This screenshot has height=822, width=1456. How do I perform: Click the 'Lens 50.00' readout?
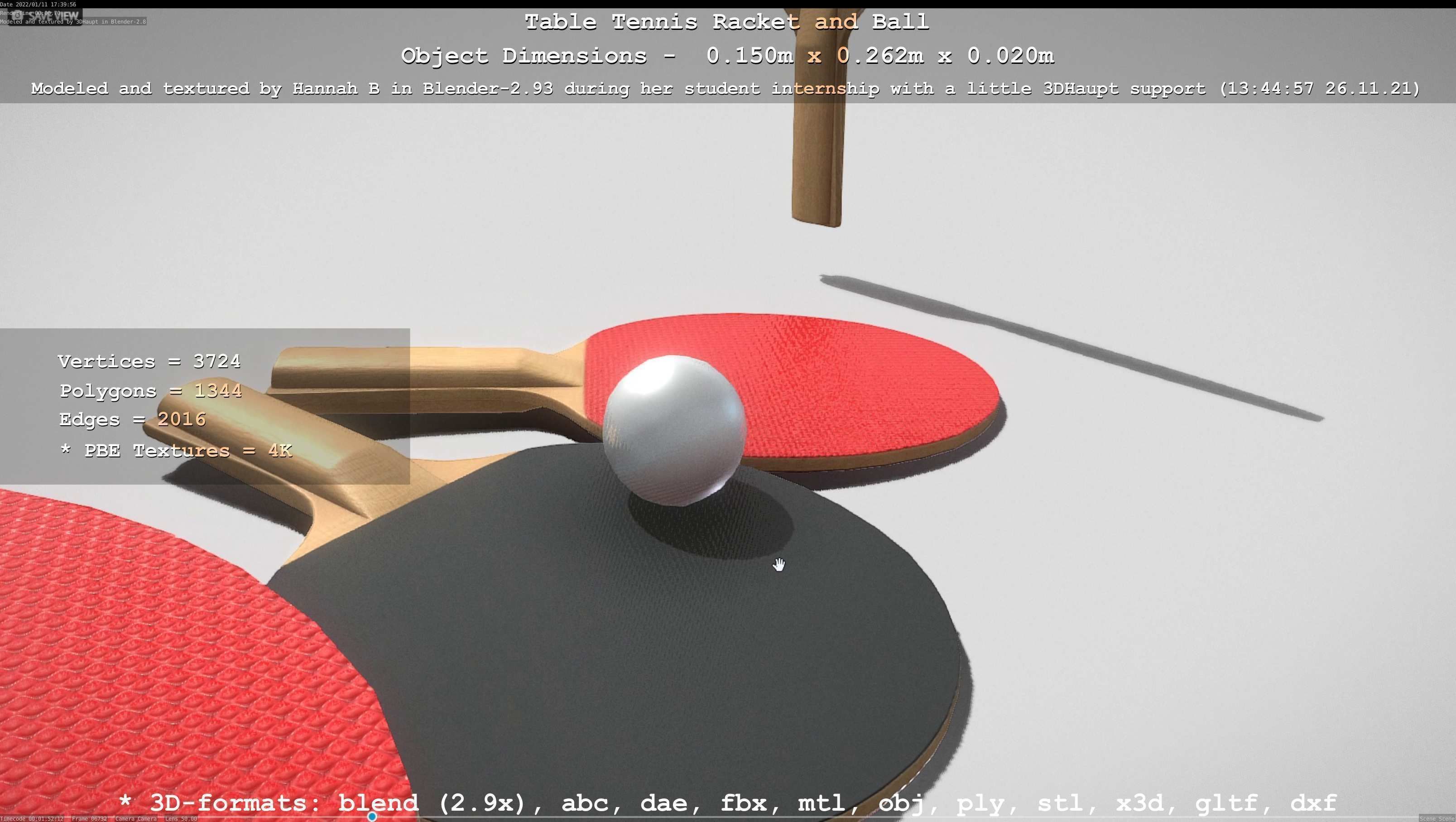click(x=181, y=819)
